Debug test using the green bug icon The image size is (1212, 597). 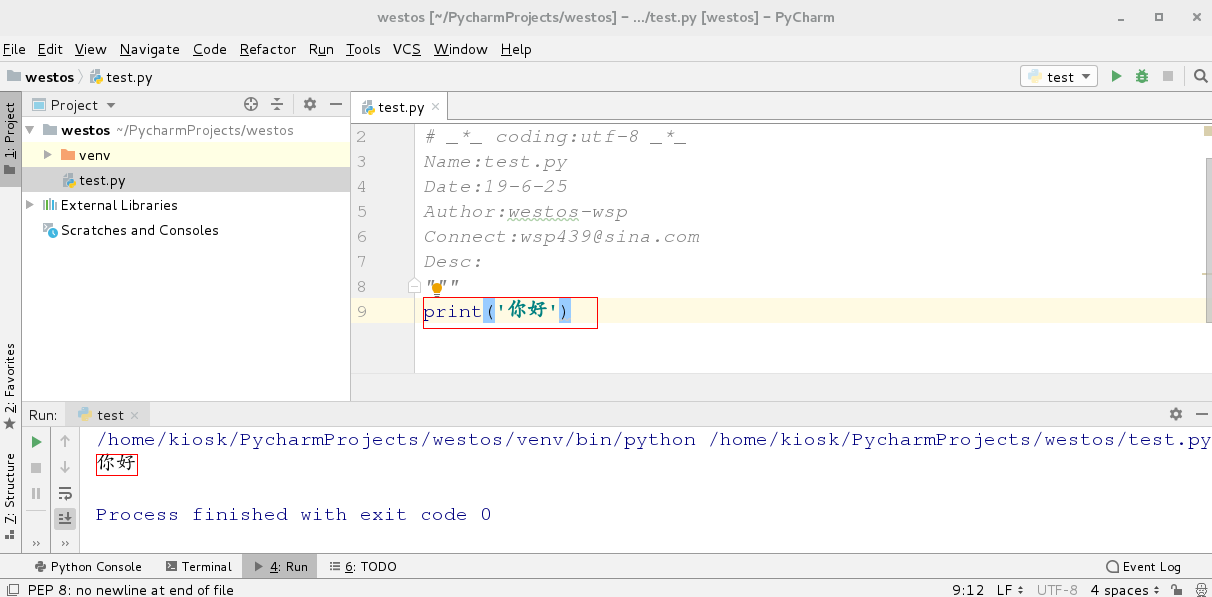click(1142, 77)
